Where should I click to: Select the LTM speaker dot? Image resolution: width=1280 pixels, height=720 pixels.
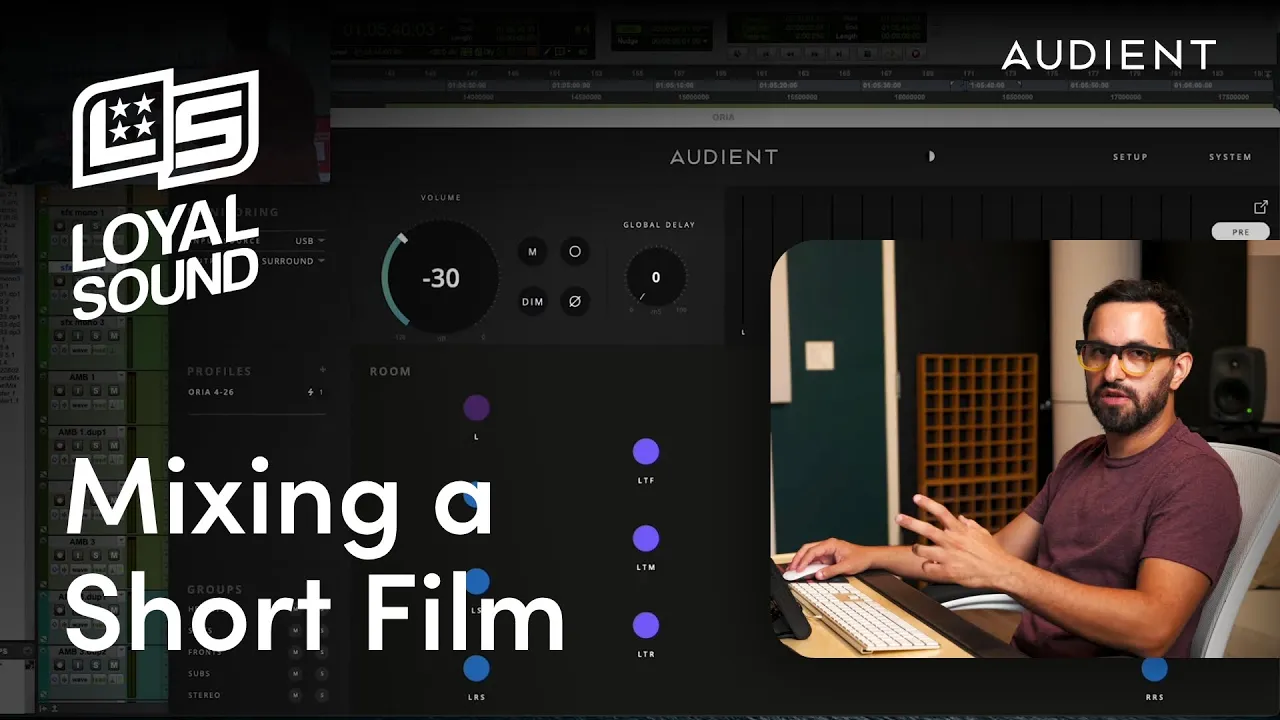646,539
